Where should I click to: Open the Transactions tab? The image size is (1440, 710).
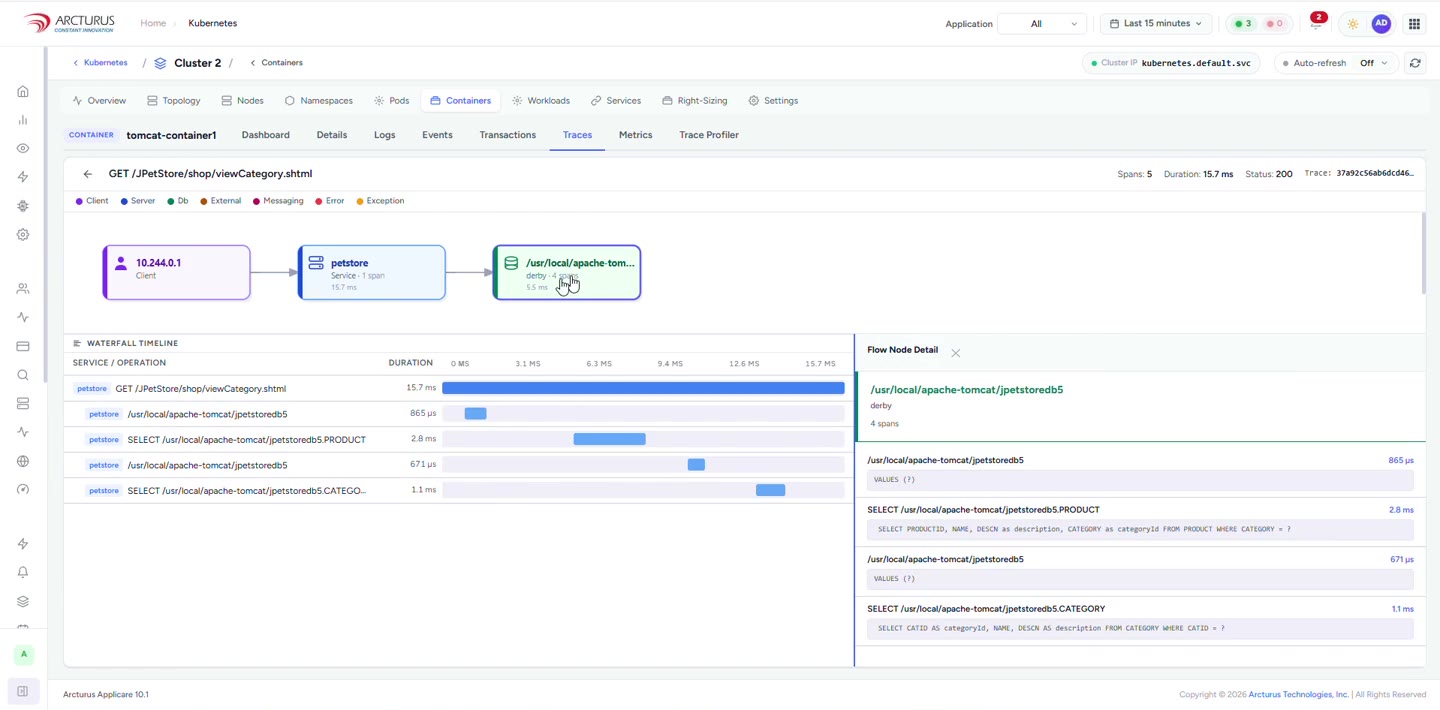pos(507,135)
